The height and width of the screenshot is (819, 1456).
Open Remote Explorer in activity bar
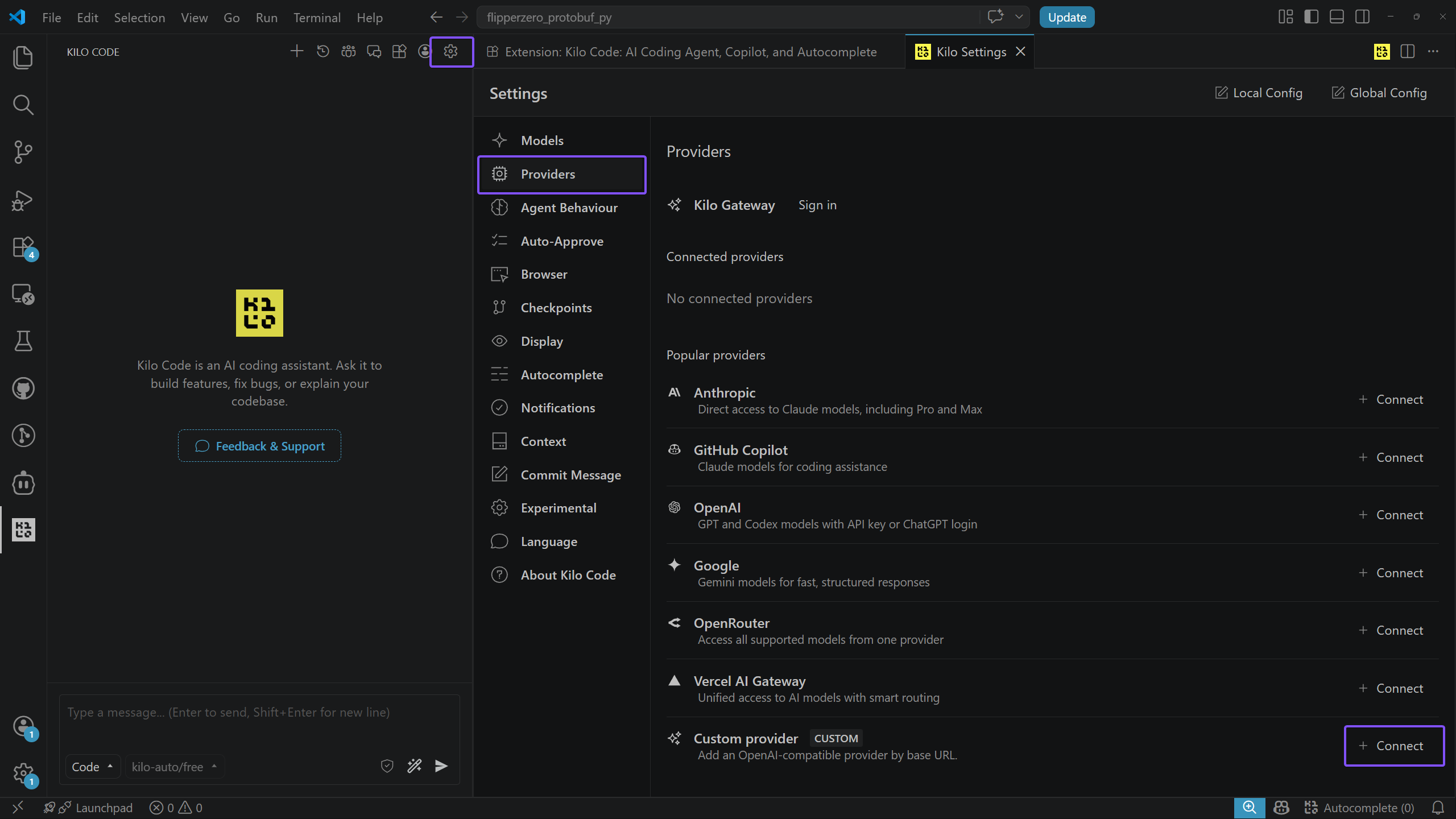(23, 294)
